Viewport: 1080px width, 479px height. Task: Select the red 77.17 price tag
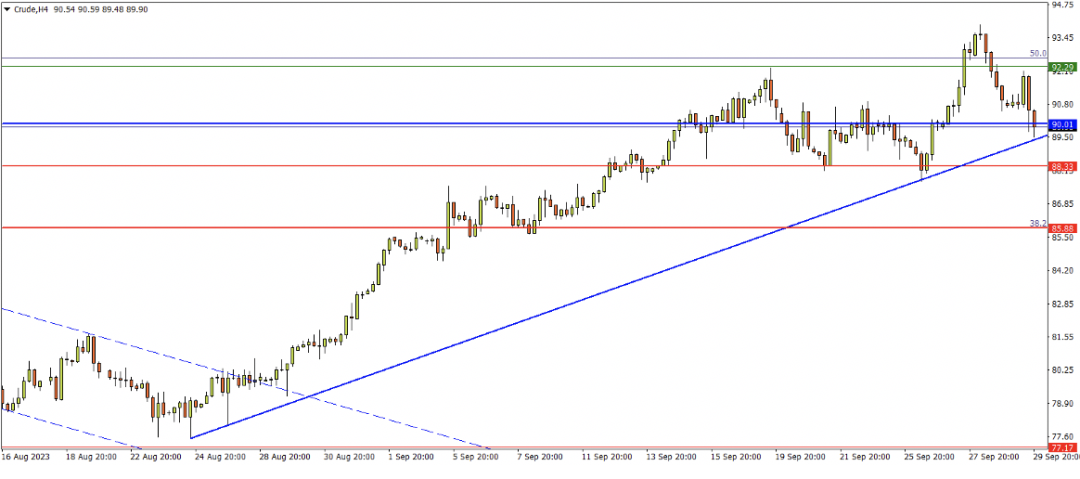(1062, 447)
